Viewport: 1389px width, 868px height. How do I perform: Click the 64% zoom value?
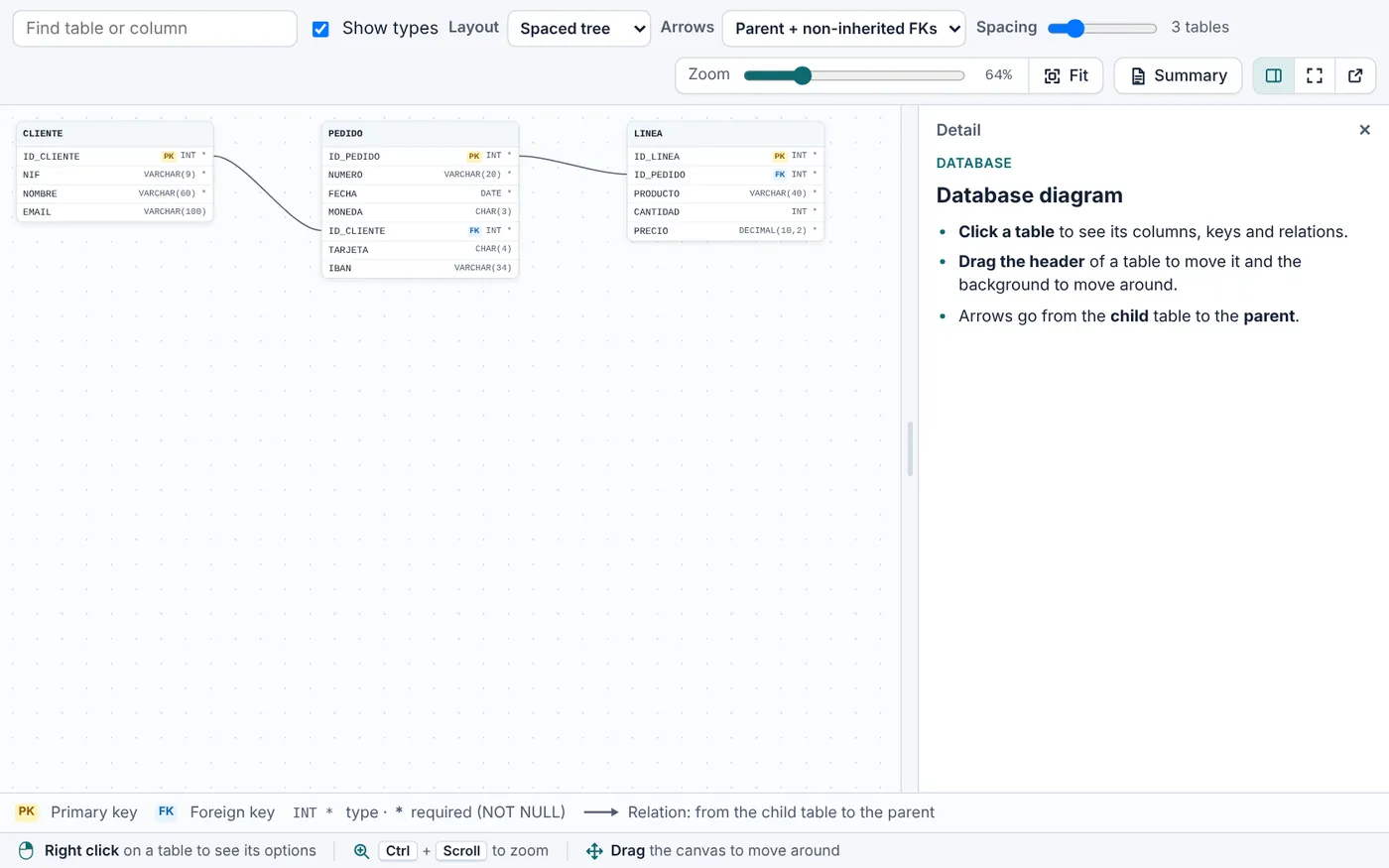998,75
